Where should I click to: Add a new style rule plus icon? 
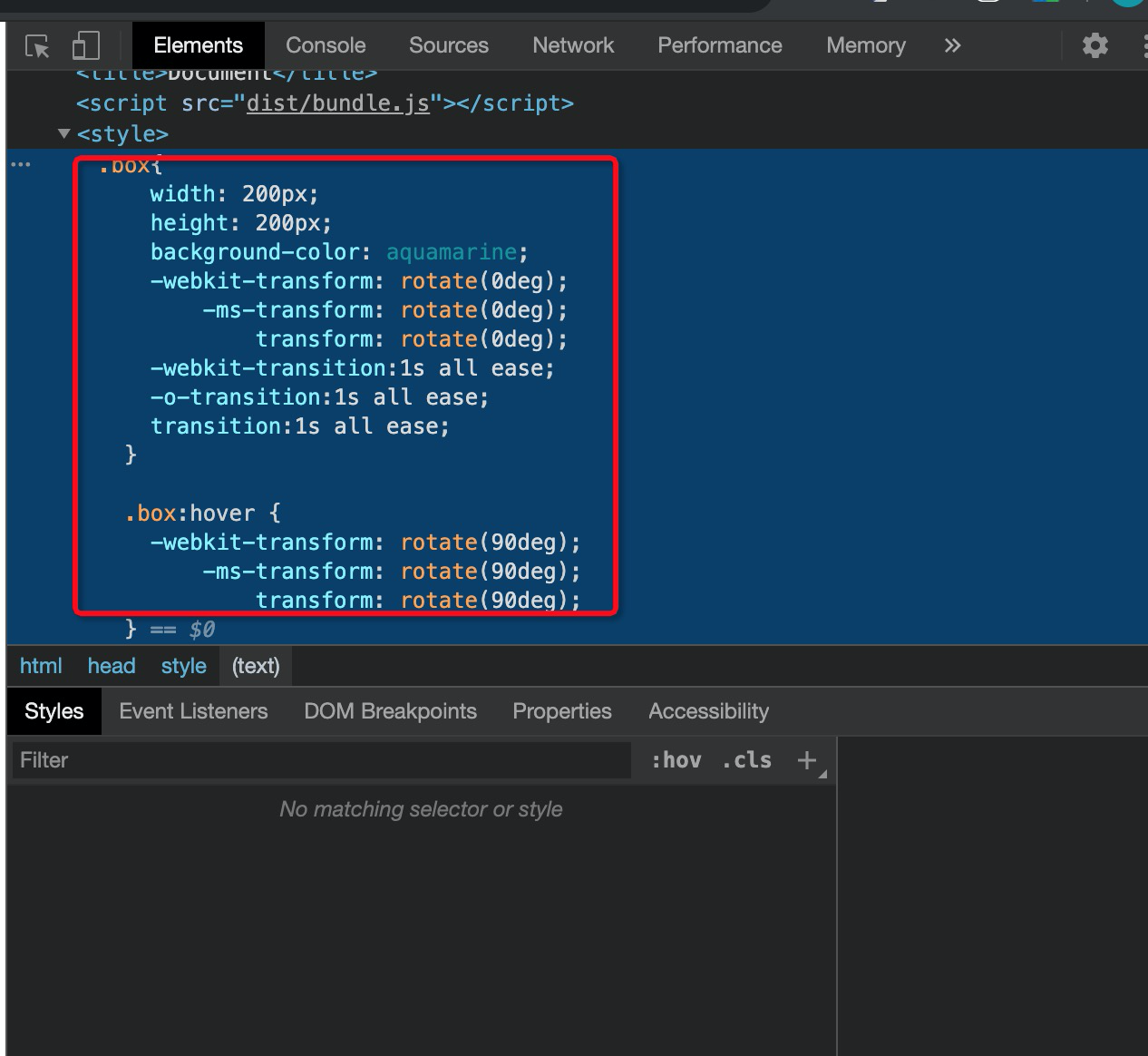[807, 760]
